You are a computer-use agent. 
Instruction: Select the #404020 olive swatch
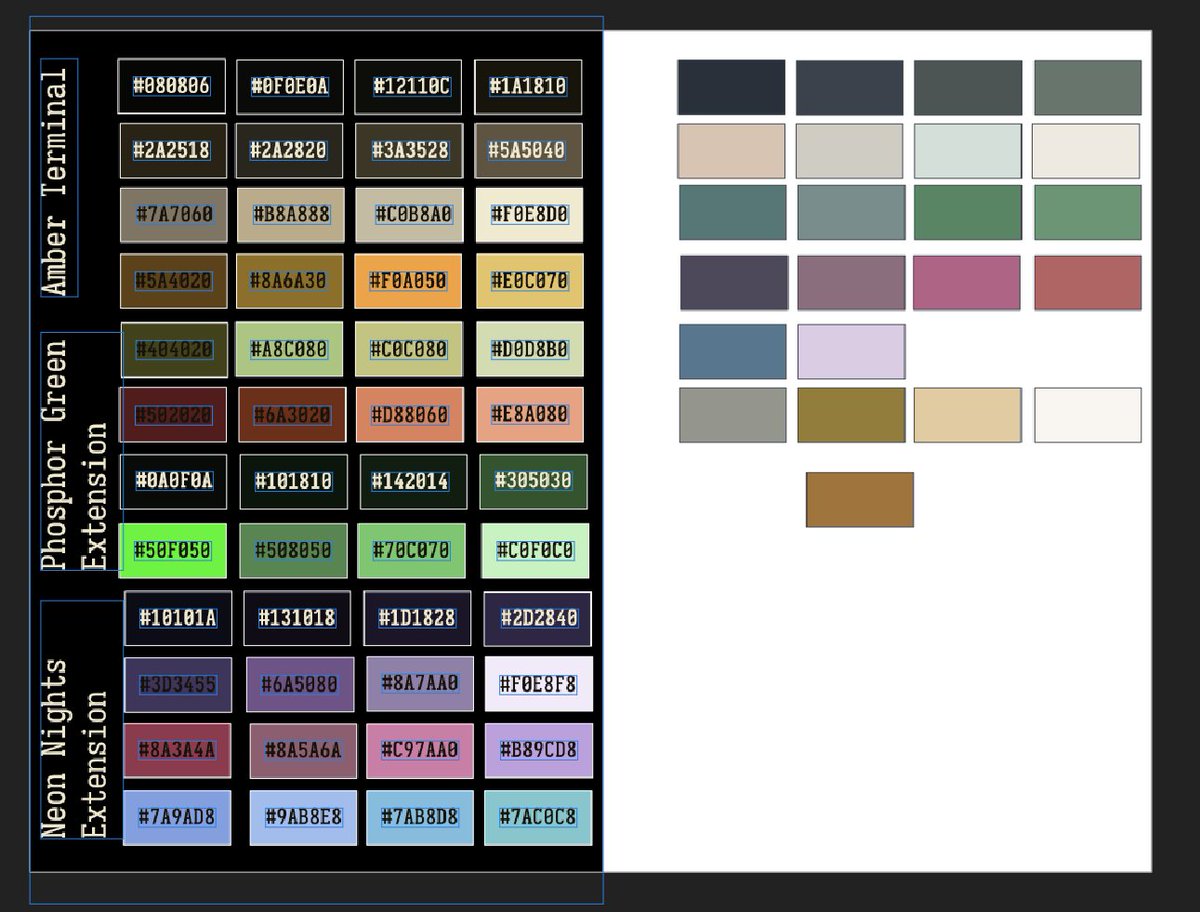tap(174, 349)
